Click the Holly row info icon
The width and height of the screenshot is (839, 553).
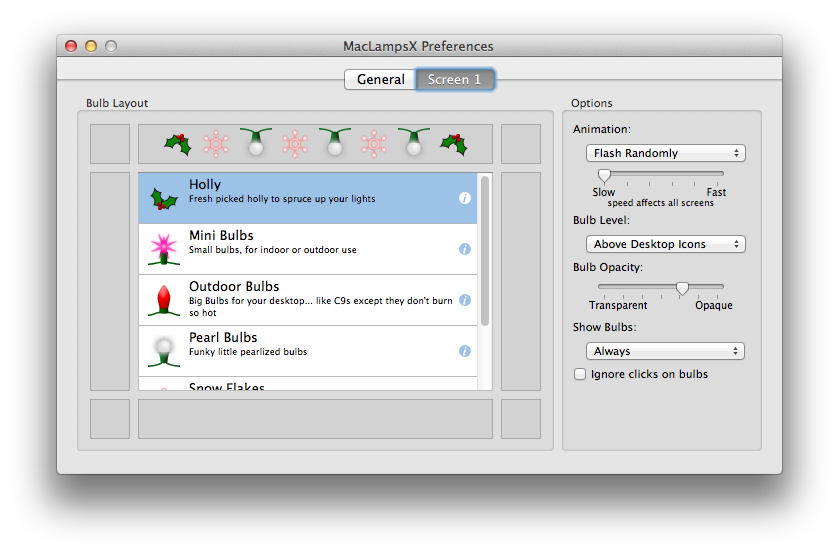click(464, 198)
